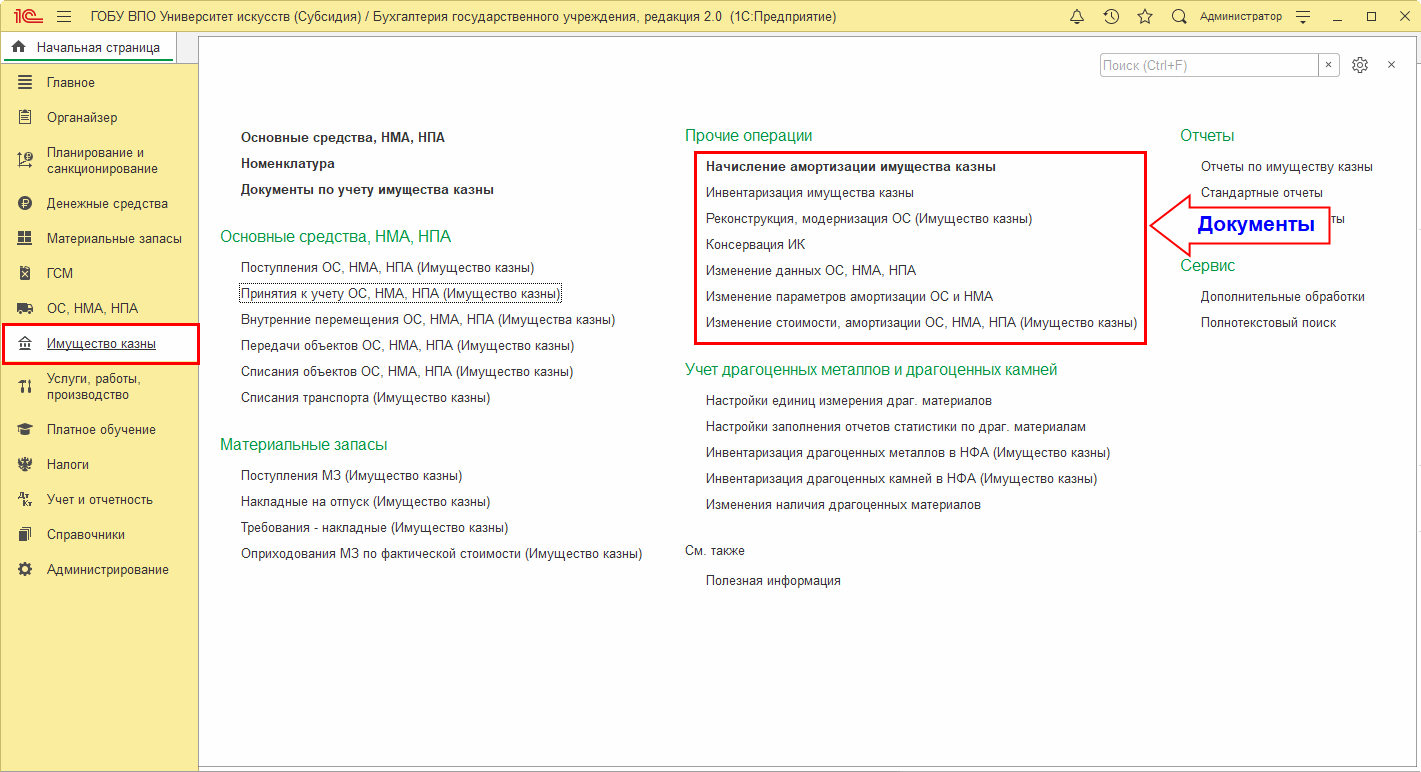The height and width of the screenshot is (772, 1421).
Task: Clear the search field with x button
Action: [1329, 65]
